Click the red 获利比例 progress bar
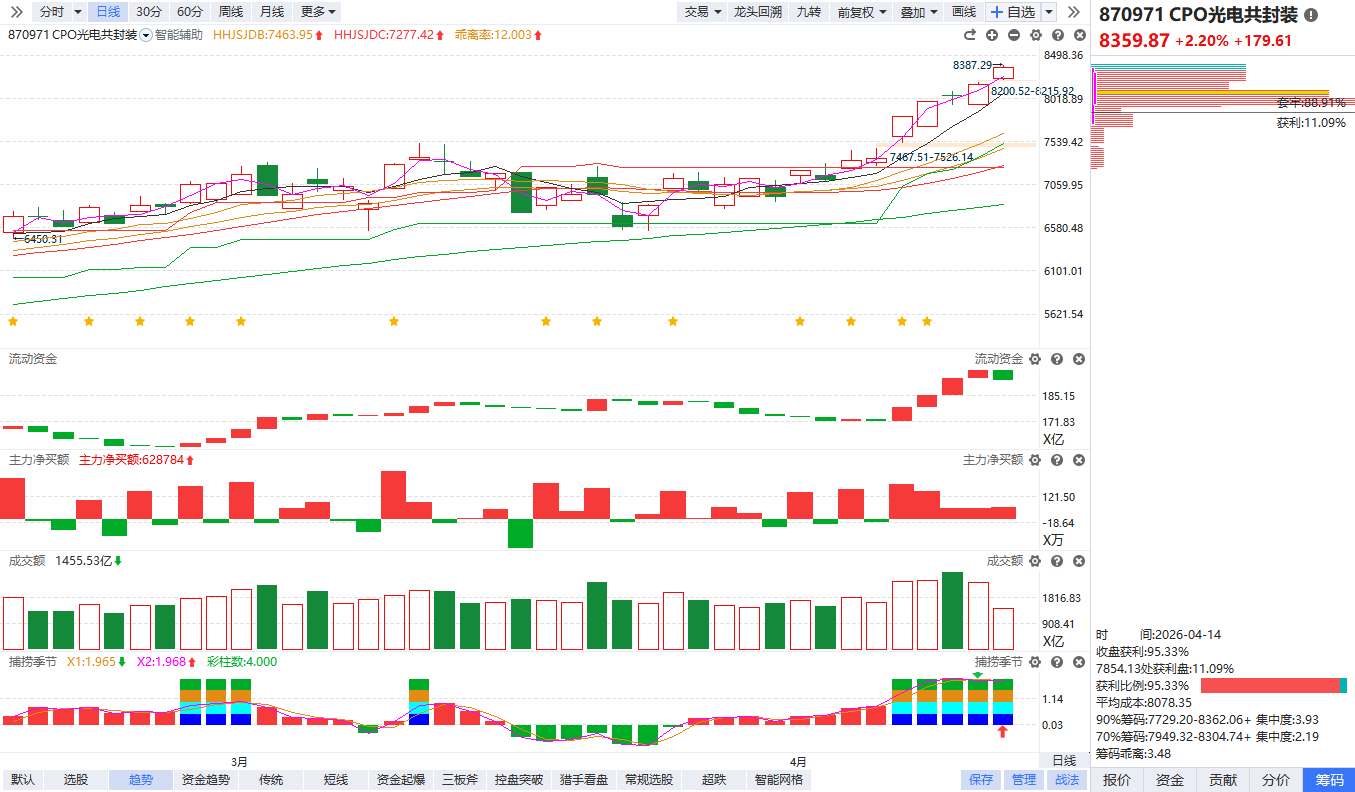This screenshot has width=1355, height=792. tap(1269, 685)
